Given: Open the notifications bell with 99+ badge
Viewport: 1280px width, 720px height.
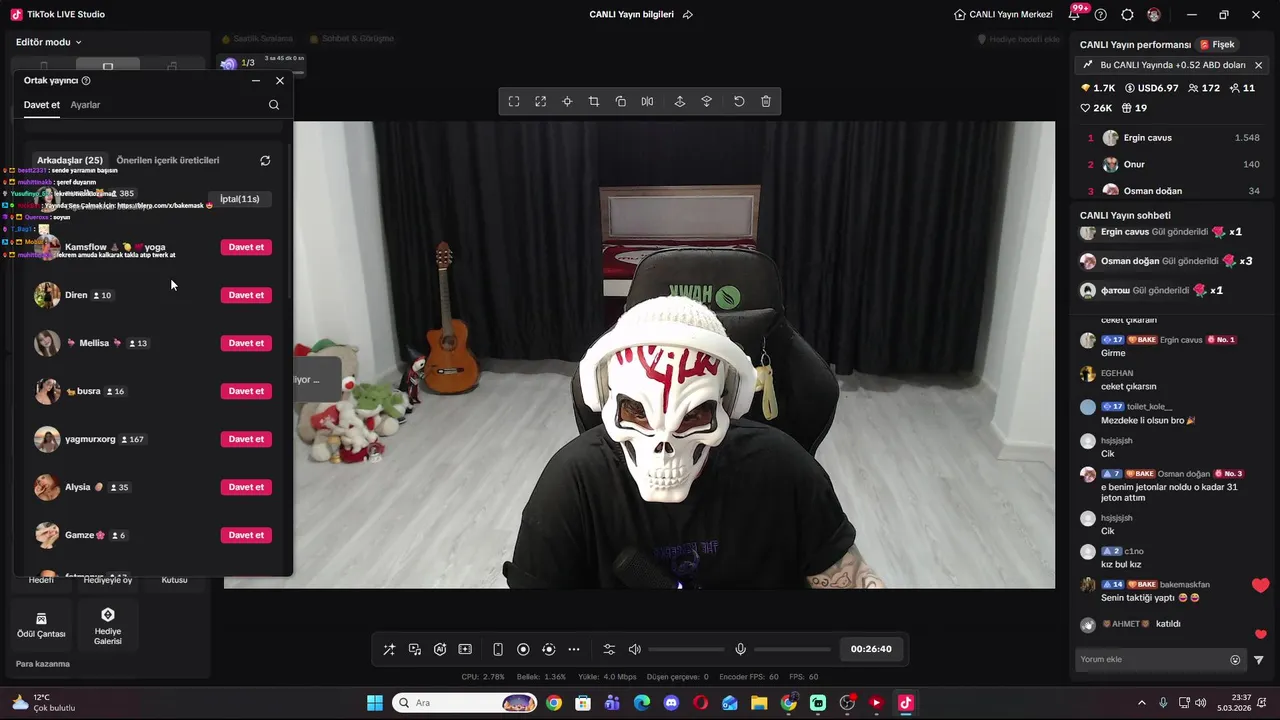Looking at the screenshot, I should (x=1076, y=14).
